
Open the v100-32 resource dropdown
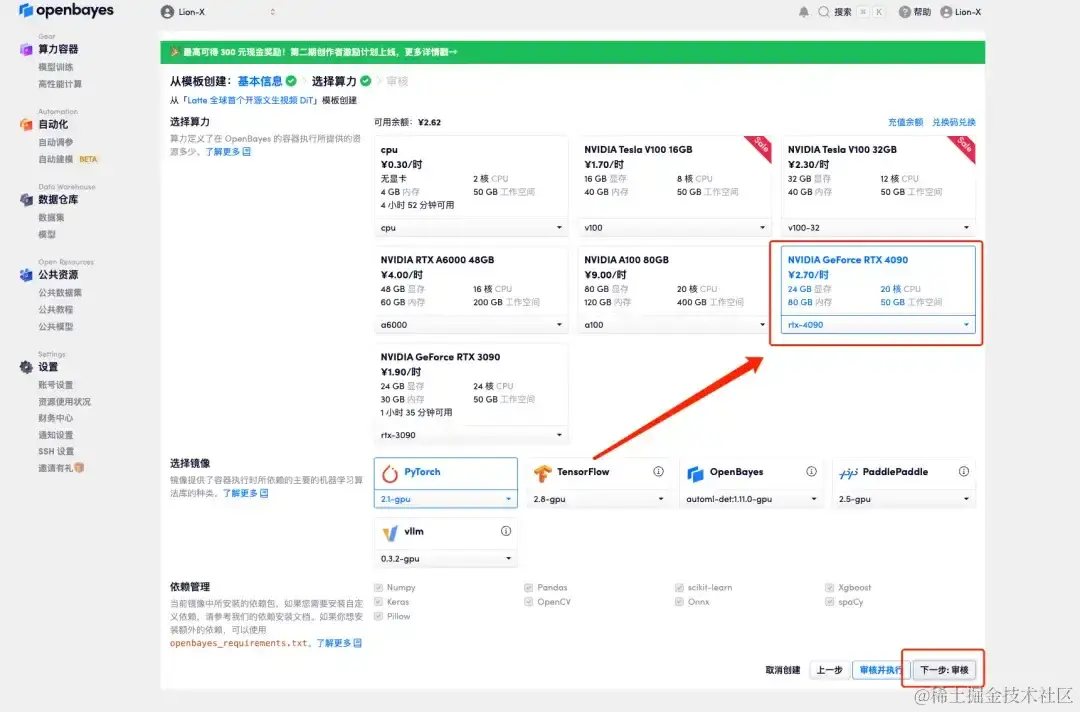coord(878,228)
